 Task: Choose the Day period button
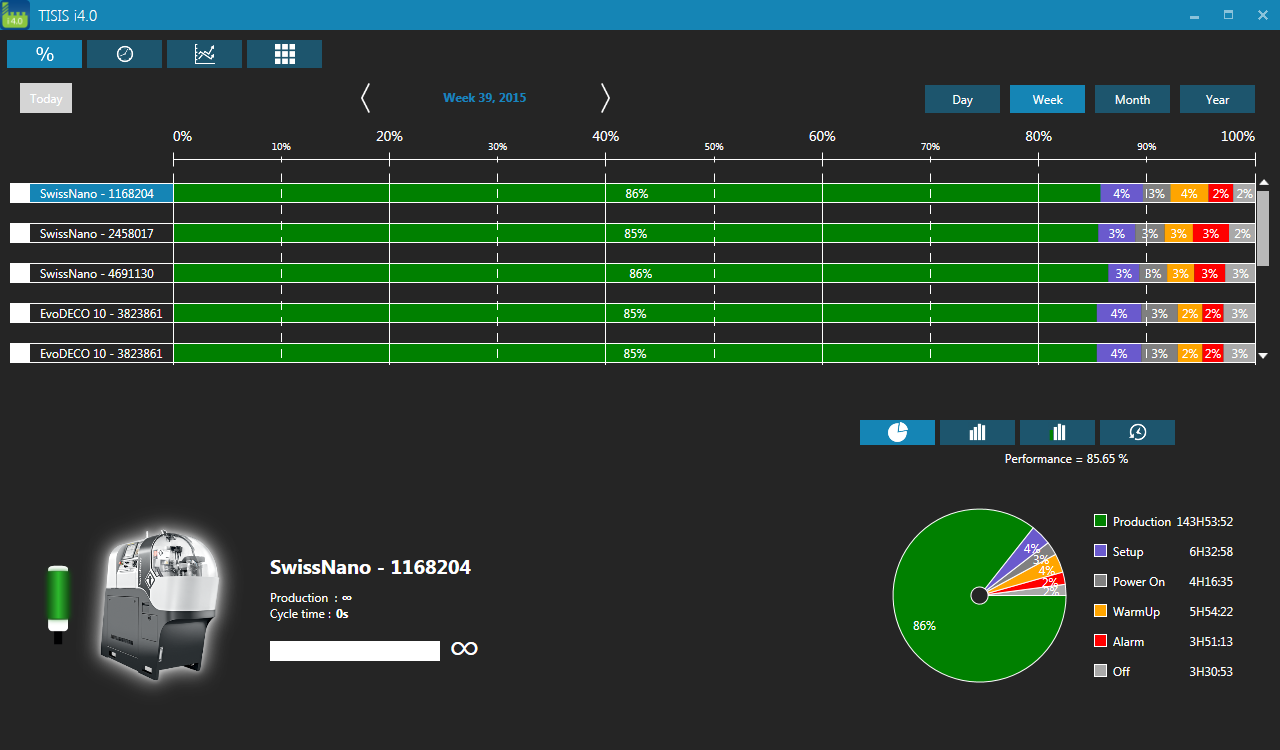tap(962, 99)
